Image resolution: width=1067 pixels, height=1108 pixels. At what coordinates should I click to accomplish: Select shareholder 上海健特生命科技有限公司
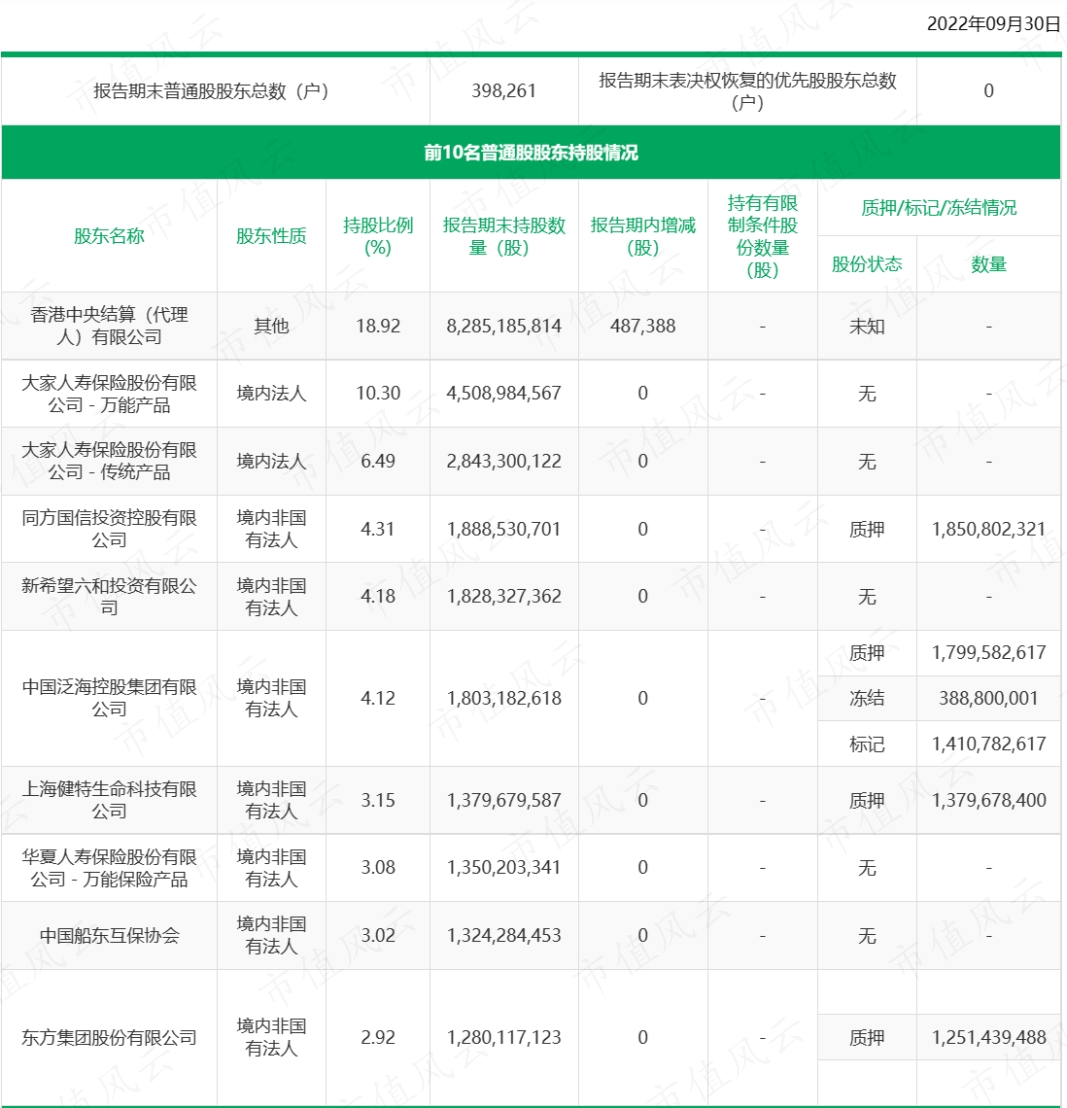click(109, 800)
